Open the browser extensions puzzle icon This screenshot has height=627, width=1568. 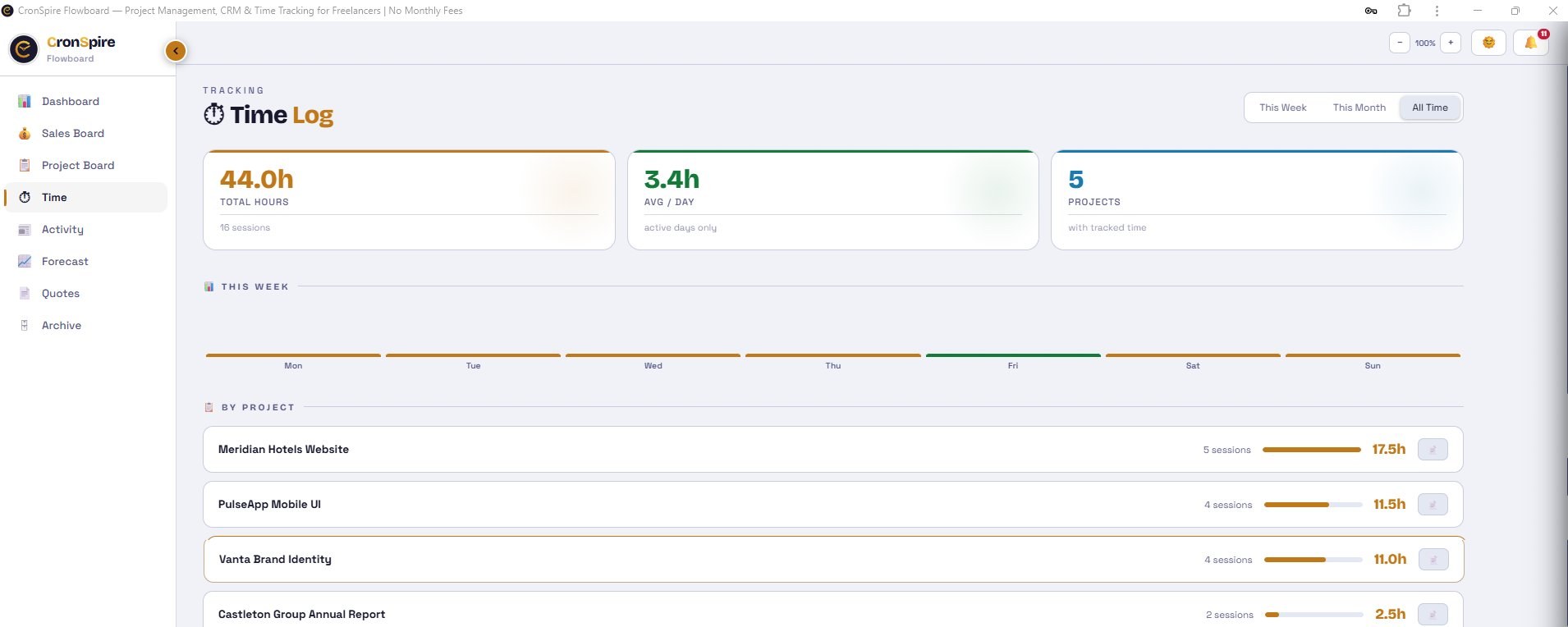click(1404, 11)
